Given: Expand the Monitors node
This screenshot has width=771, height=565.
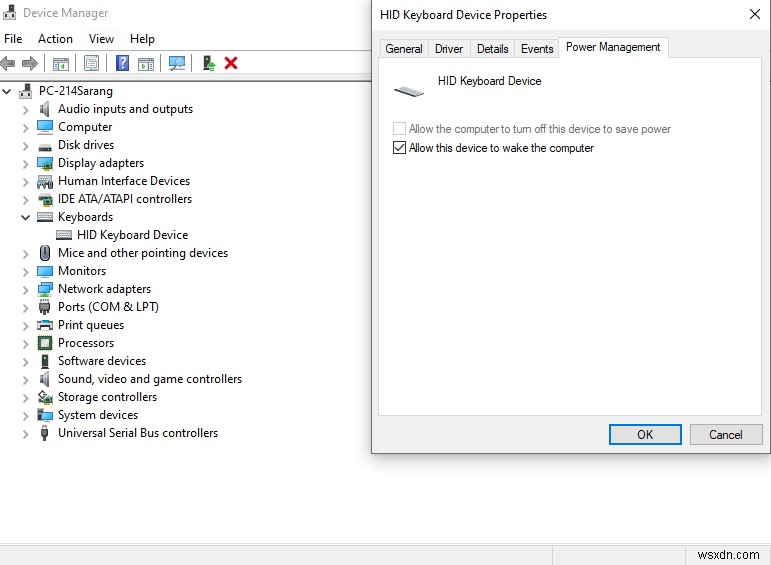Looking at the screenshot, I should 25,271.
